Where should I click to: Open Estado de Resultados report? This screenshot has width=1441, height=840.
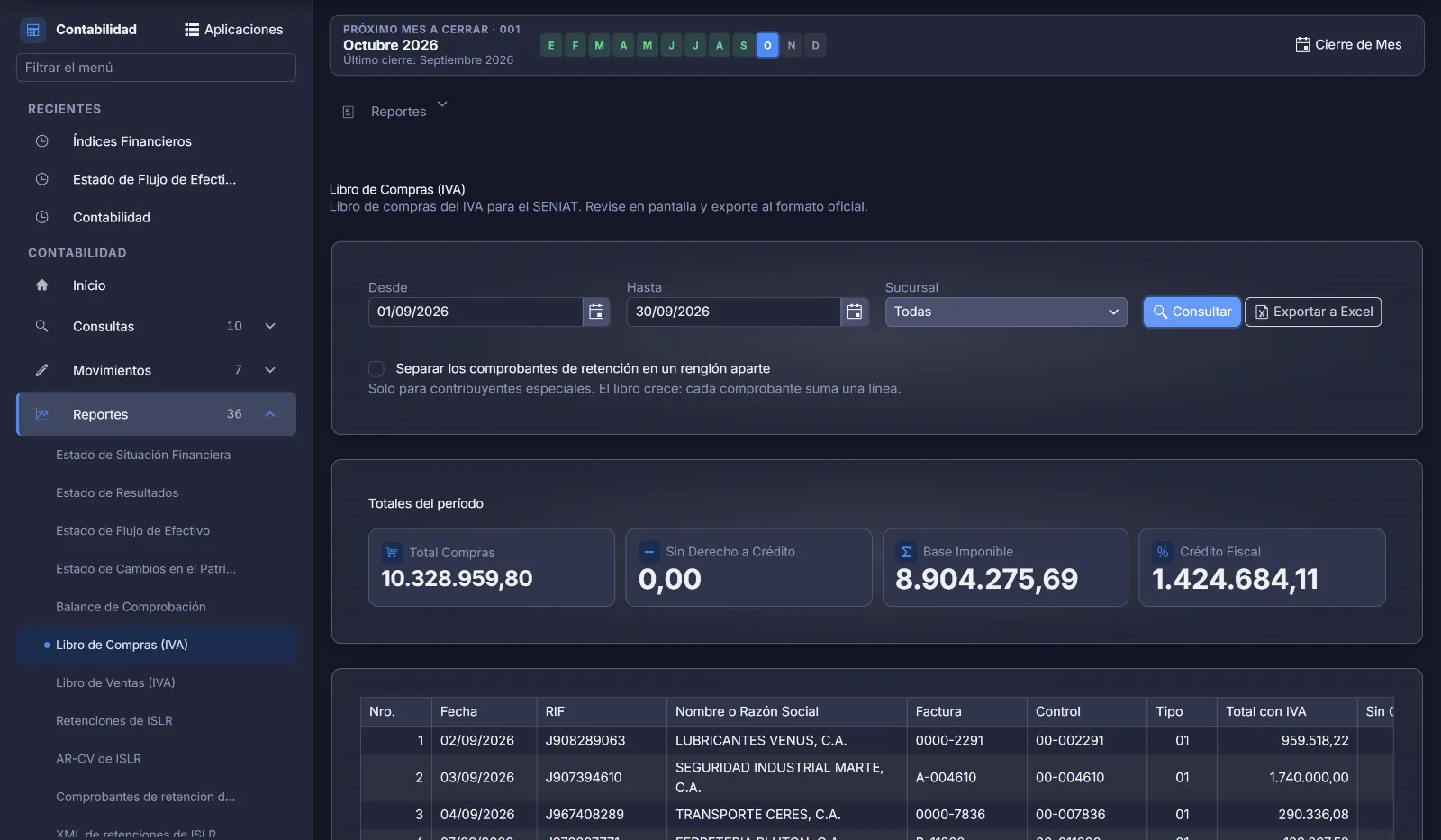(x=117, y=492)
